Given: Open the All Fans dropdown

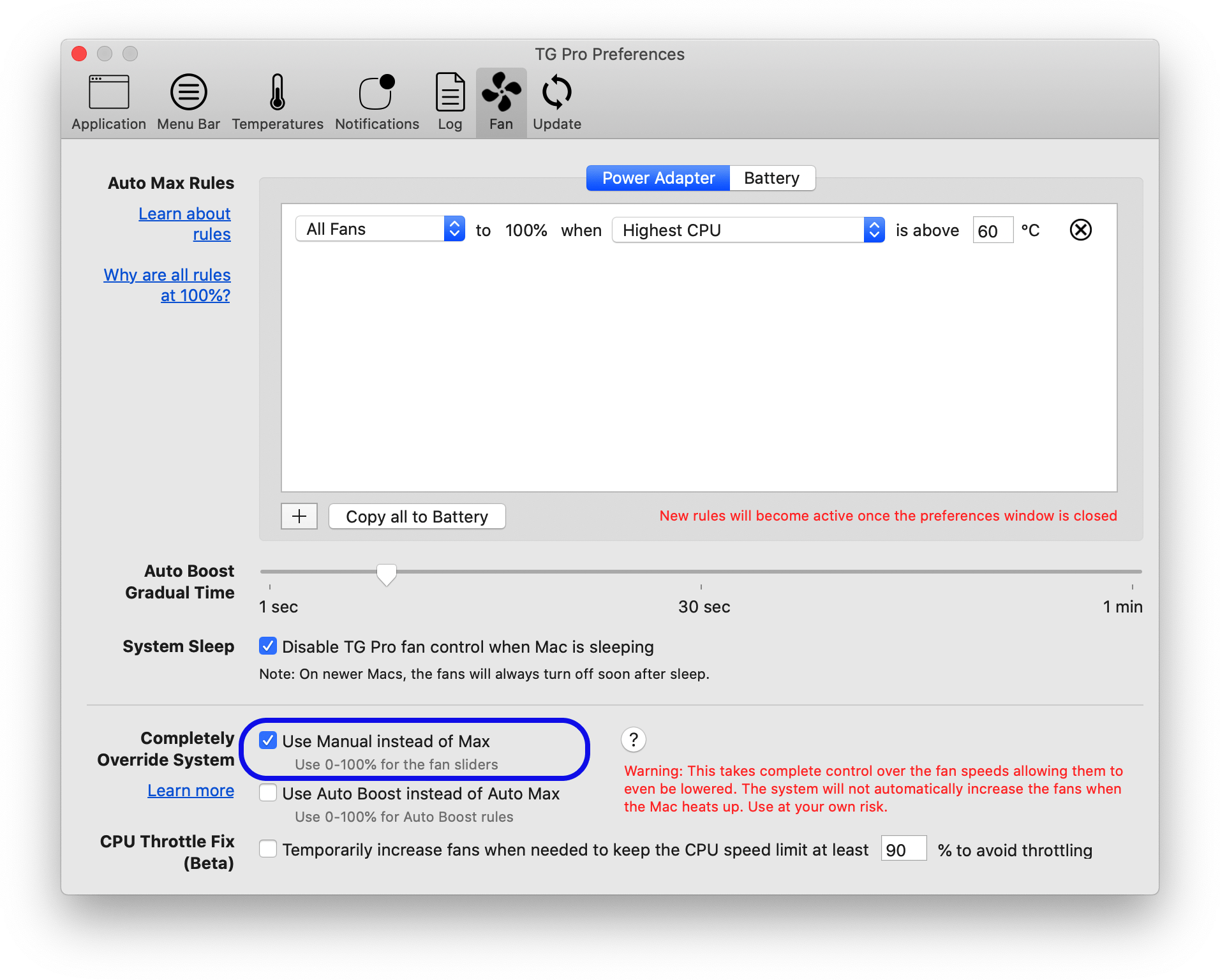Looking at the screenshot, I should (x=380, y=228).
